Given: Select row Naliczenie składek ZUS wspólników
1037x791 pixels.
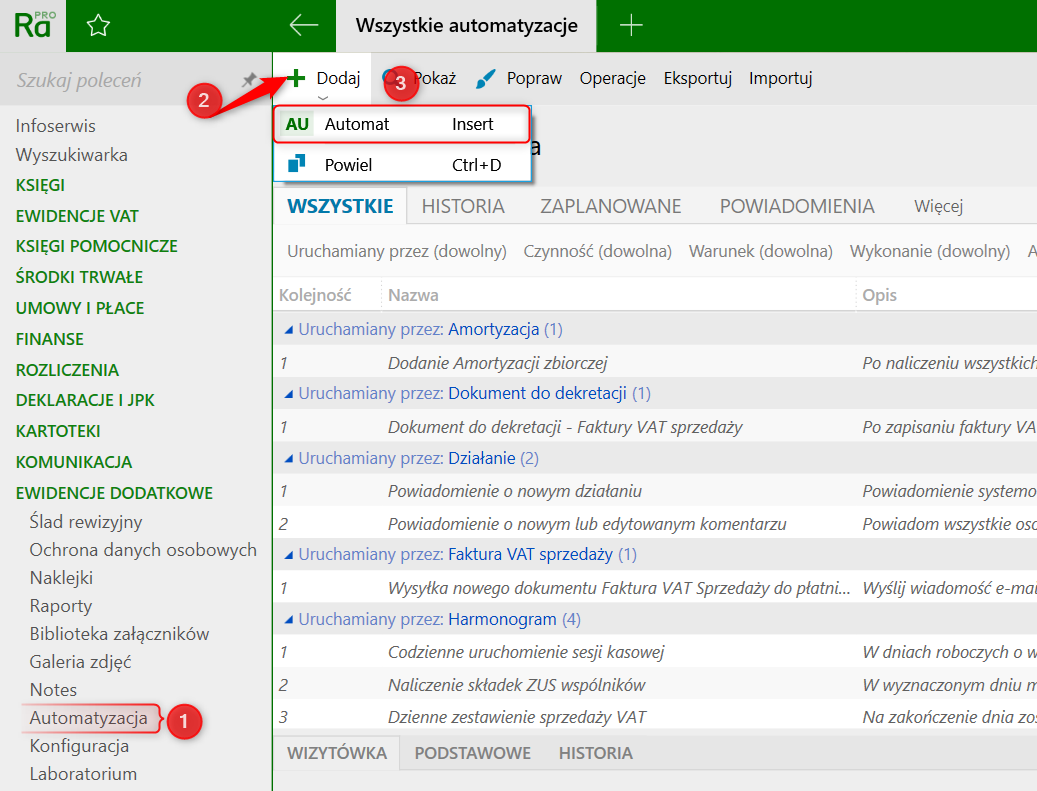Looking at the screenshot, I should click(x=655, y=685).
